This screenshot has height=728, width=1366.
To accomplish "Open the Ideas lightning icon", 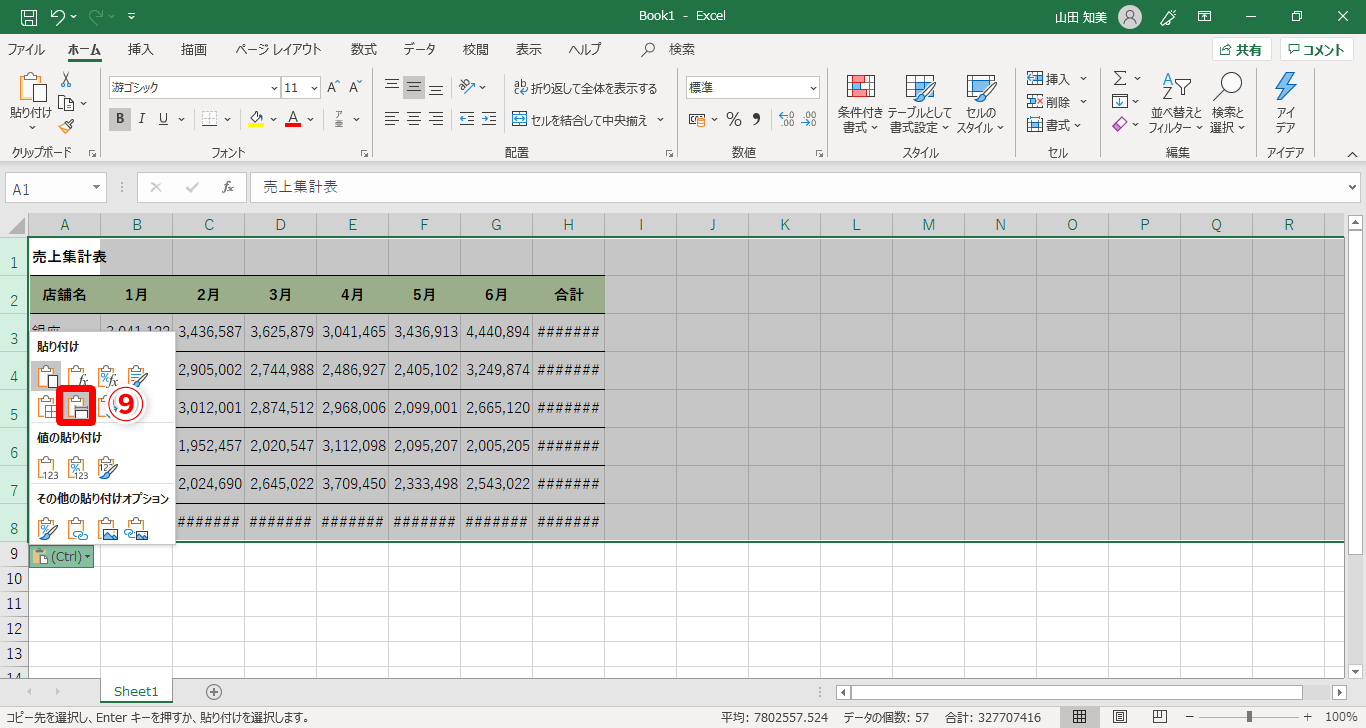I will pyautogui.click(x=1285, y=88).
